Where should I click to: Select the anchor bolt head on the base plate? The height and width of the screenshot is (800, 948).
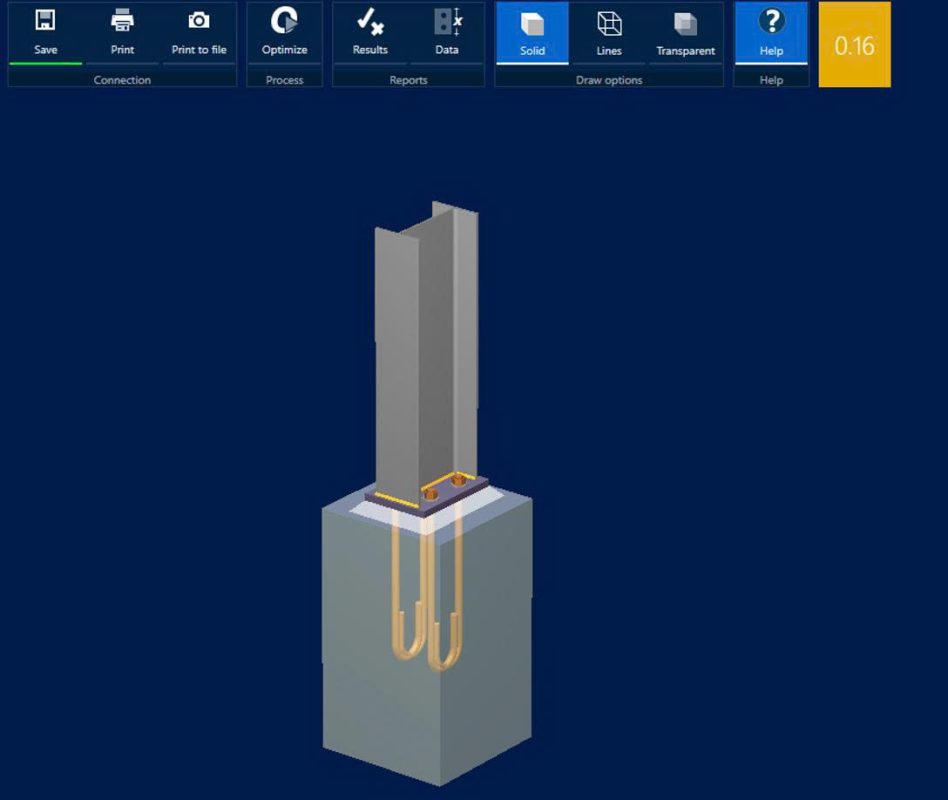click(x=460, y=482)
